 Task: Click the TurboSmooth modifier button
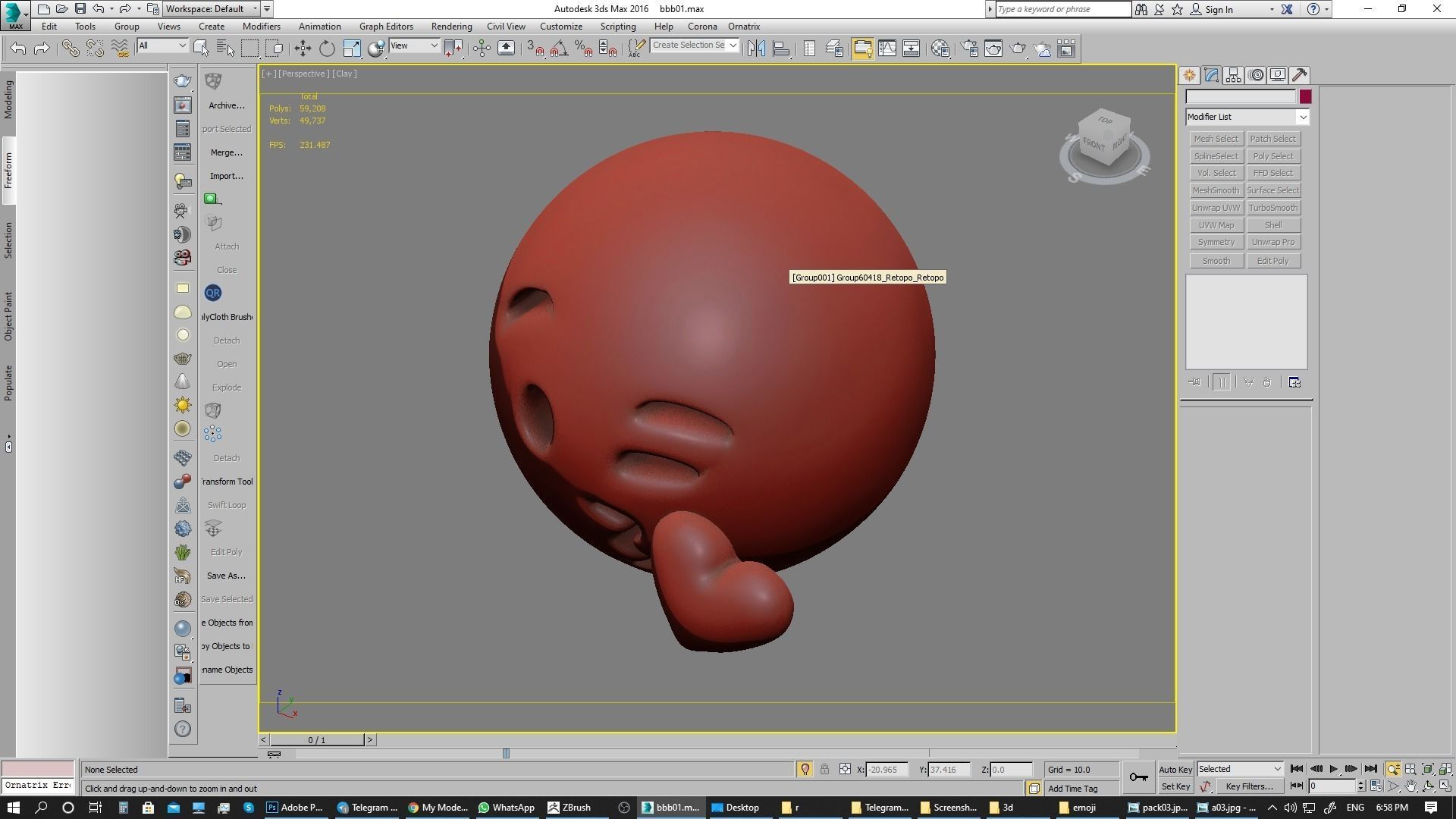1272,208
